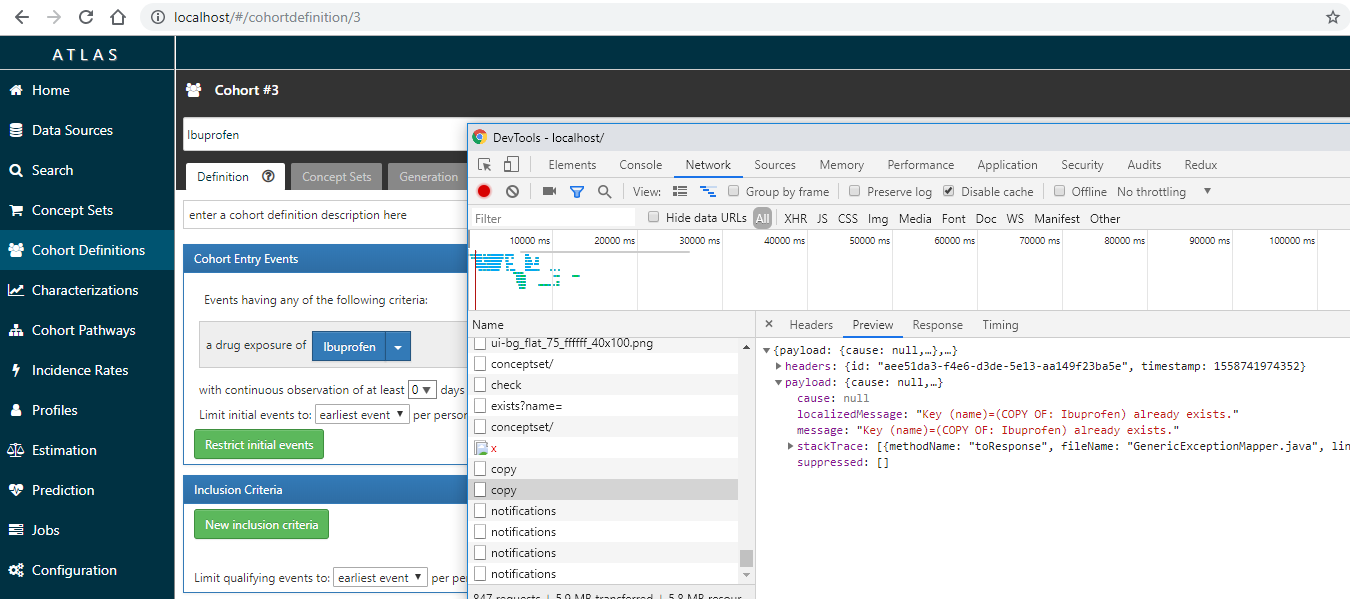The height and width of the screenshot is (599, 1350).
Task: Open Characterizations in sidebar
Action: [87, 290]
